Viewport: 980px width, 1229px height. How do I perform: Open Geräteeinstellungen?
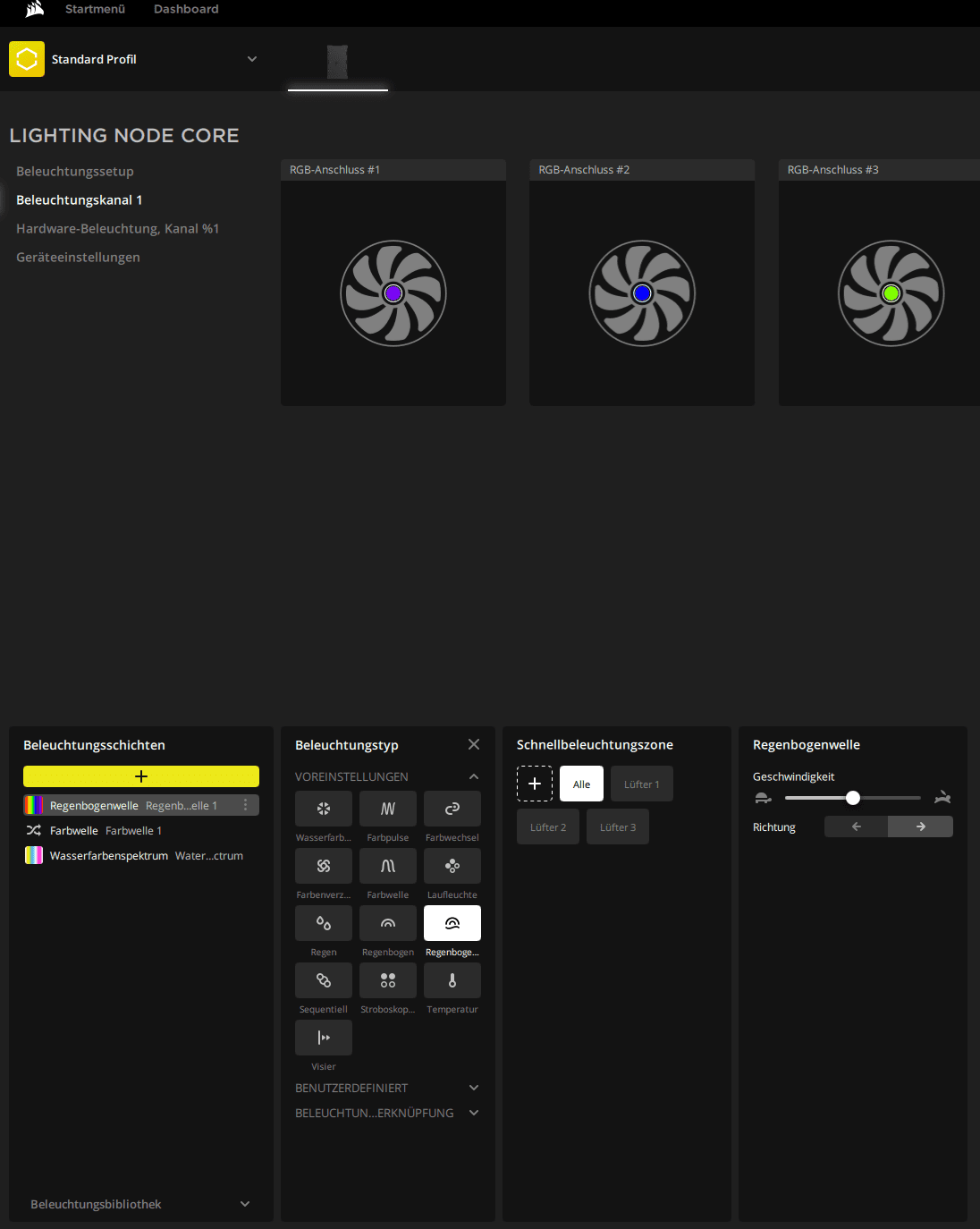click(78, 257)
